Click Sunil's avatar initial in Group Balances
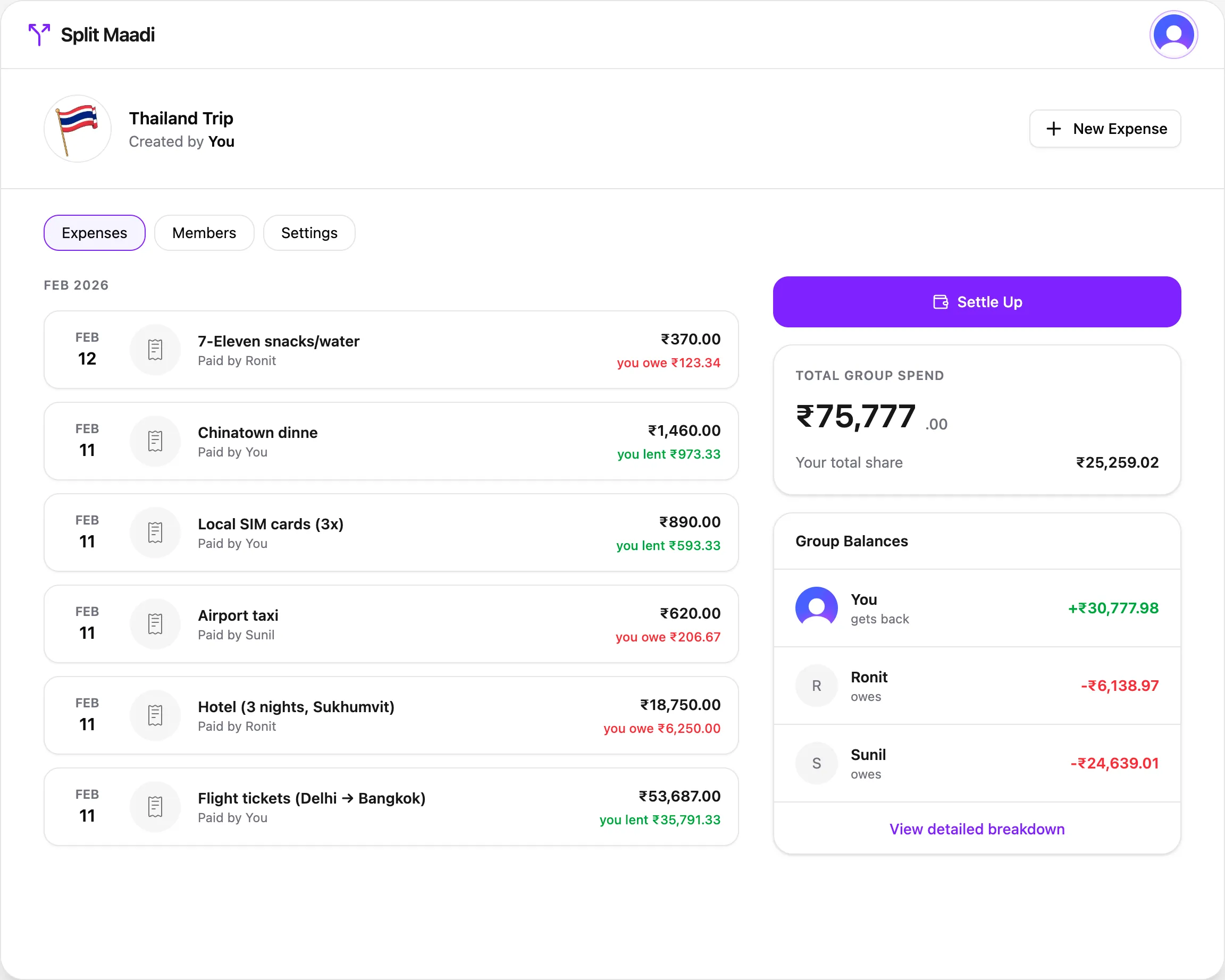1225x980 pixels. click(817, 763)
